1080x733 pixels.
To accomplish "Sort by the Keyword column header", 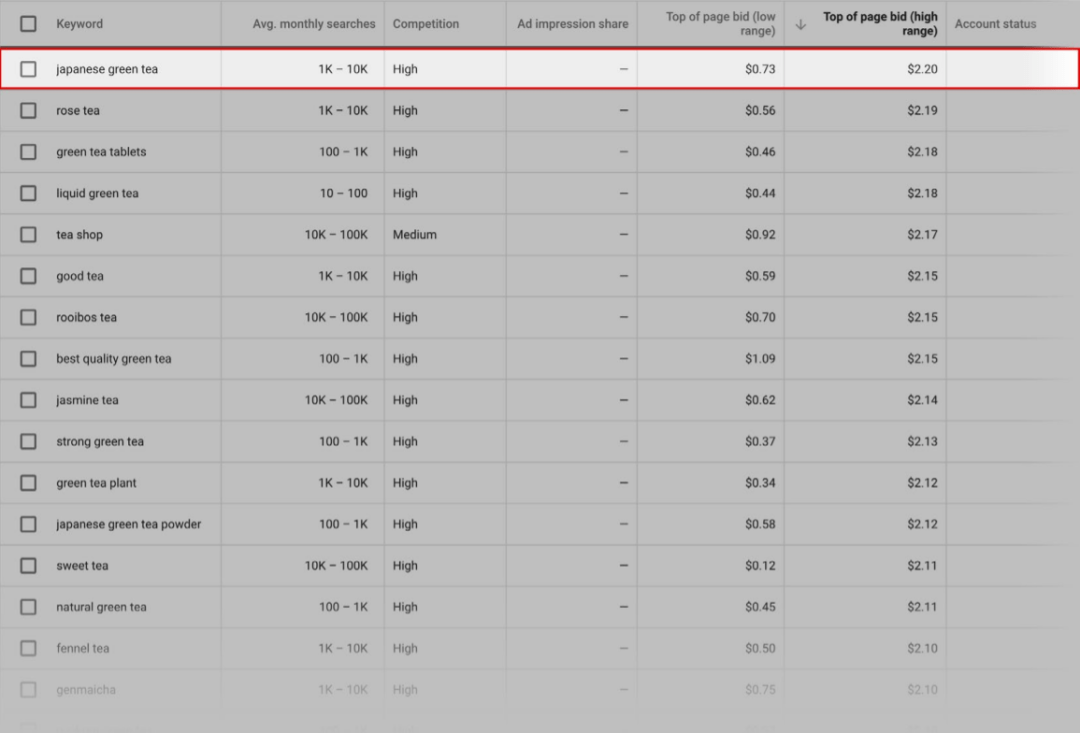I will (79, 24).
